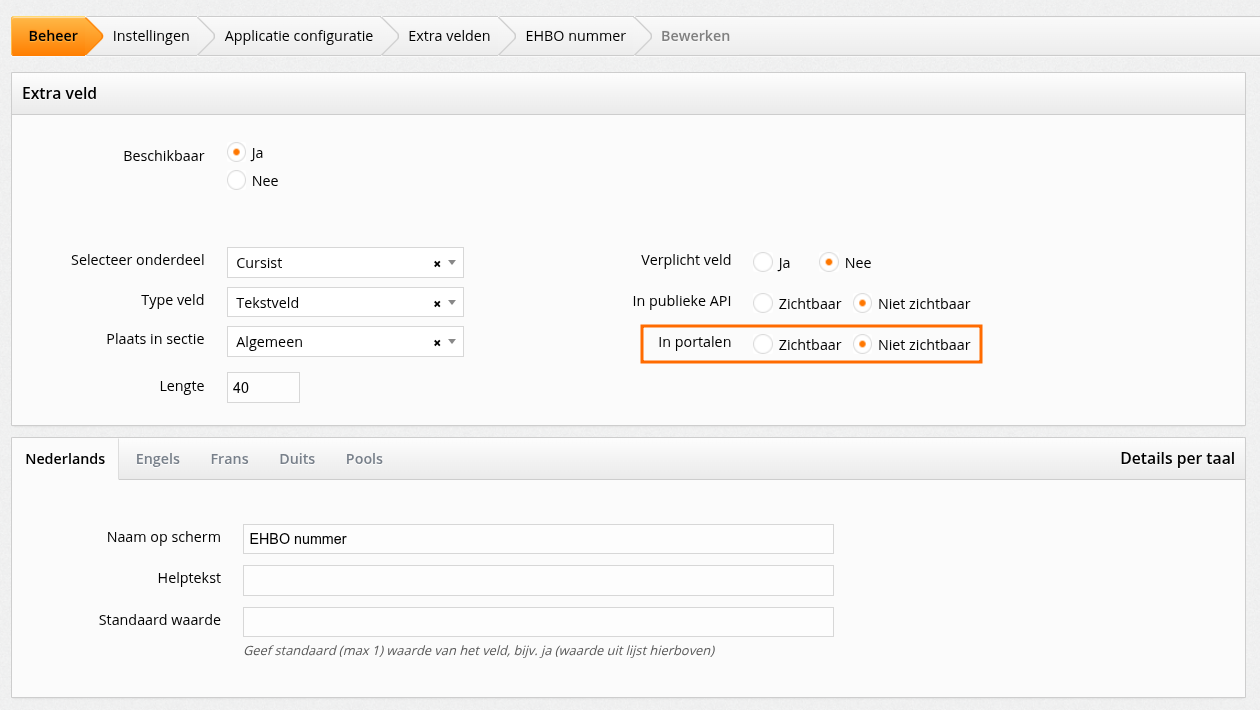
Task: Open EHBO nummer breadcrumb
Action: pos(576,36)
